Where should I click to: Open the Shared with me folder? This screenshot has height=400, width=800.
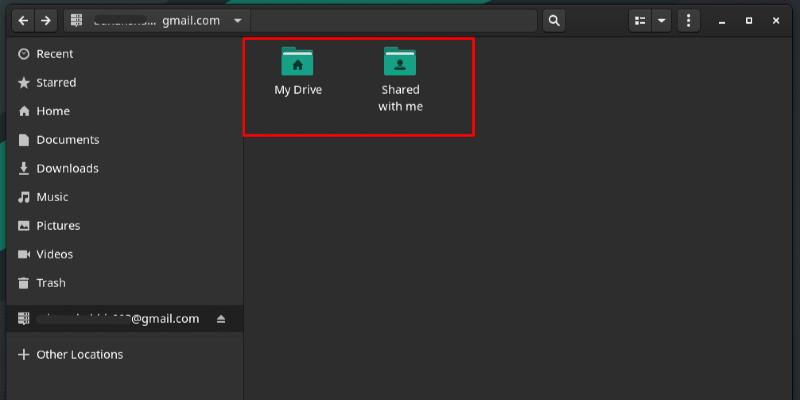(x=400, y=79)
